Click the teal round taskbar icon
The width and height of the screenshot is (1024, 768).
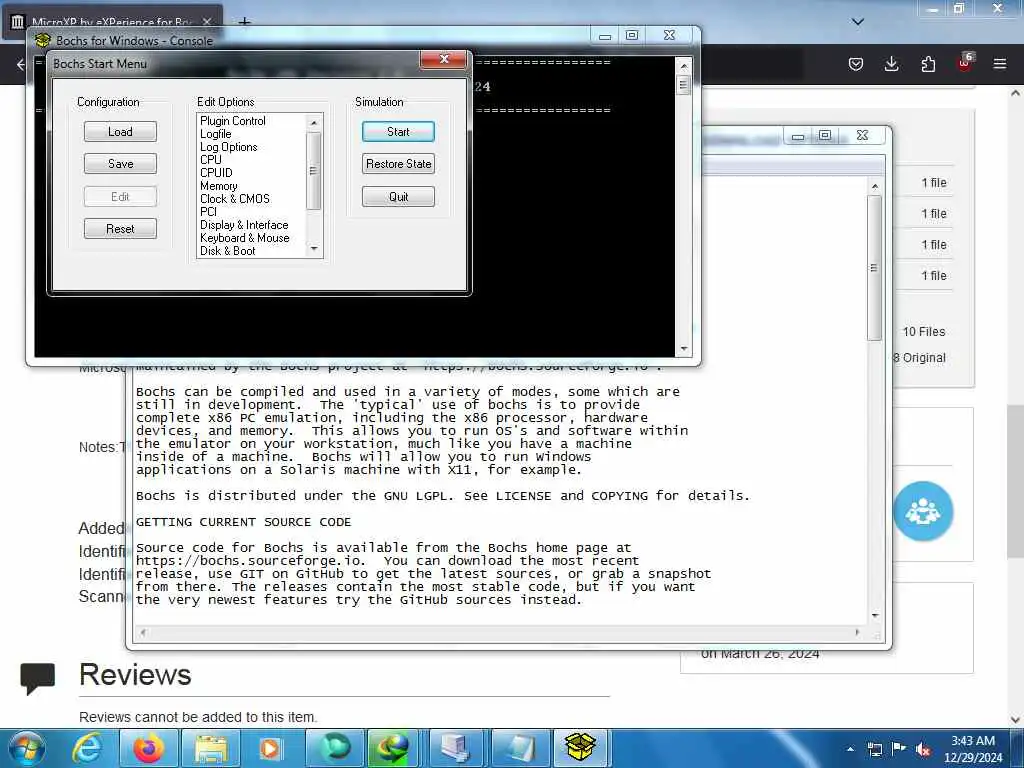pyautogui.click(x=334, y=748)
